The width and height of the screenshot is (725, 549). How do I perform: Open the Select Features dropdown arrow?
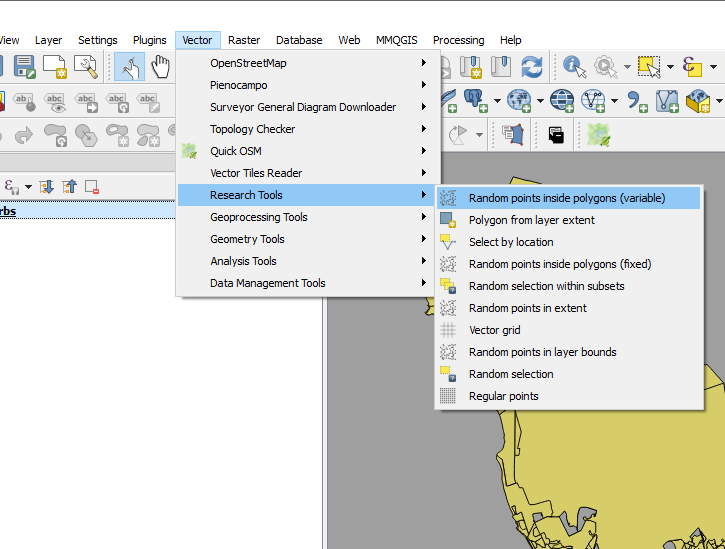click(x=670, y=67)
